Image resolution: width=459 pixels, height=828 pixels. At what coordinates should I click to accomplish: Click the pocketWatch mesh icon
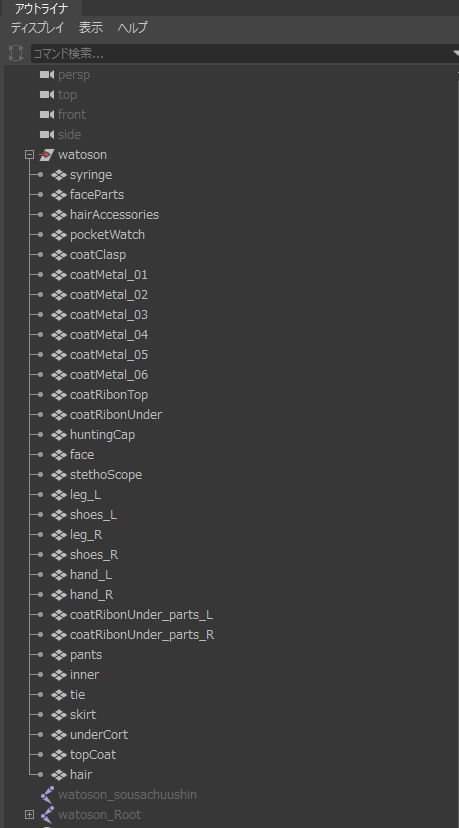[59, 234]
